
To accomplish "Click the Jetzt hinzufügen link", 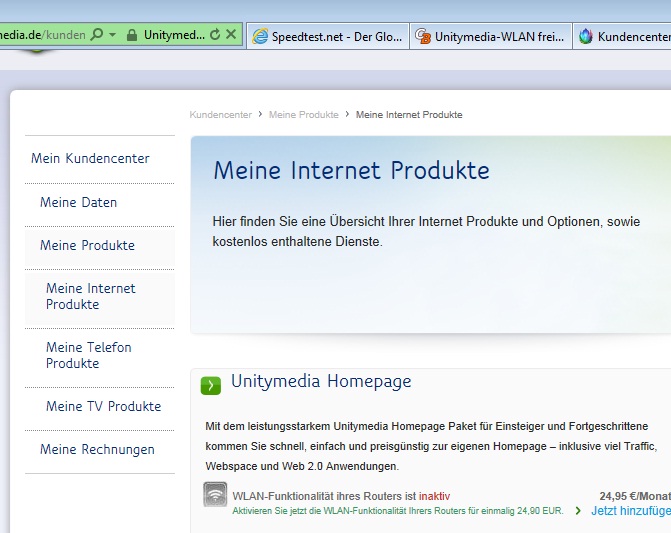I will tap(631, 511).
